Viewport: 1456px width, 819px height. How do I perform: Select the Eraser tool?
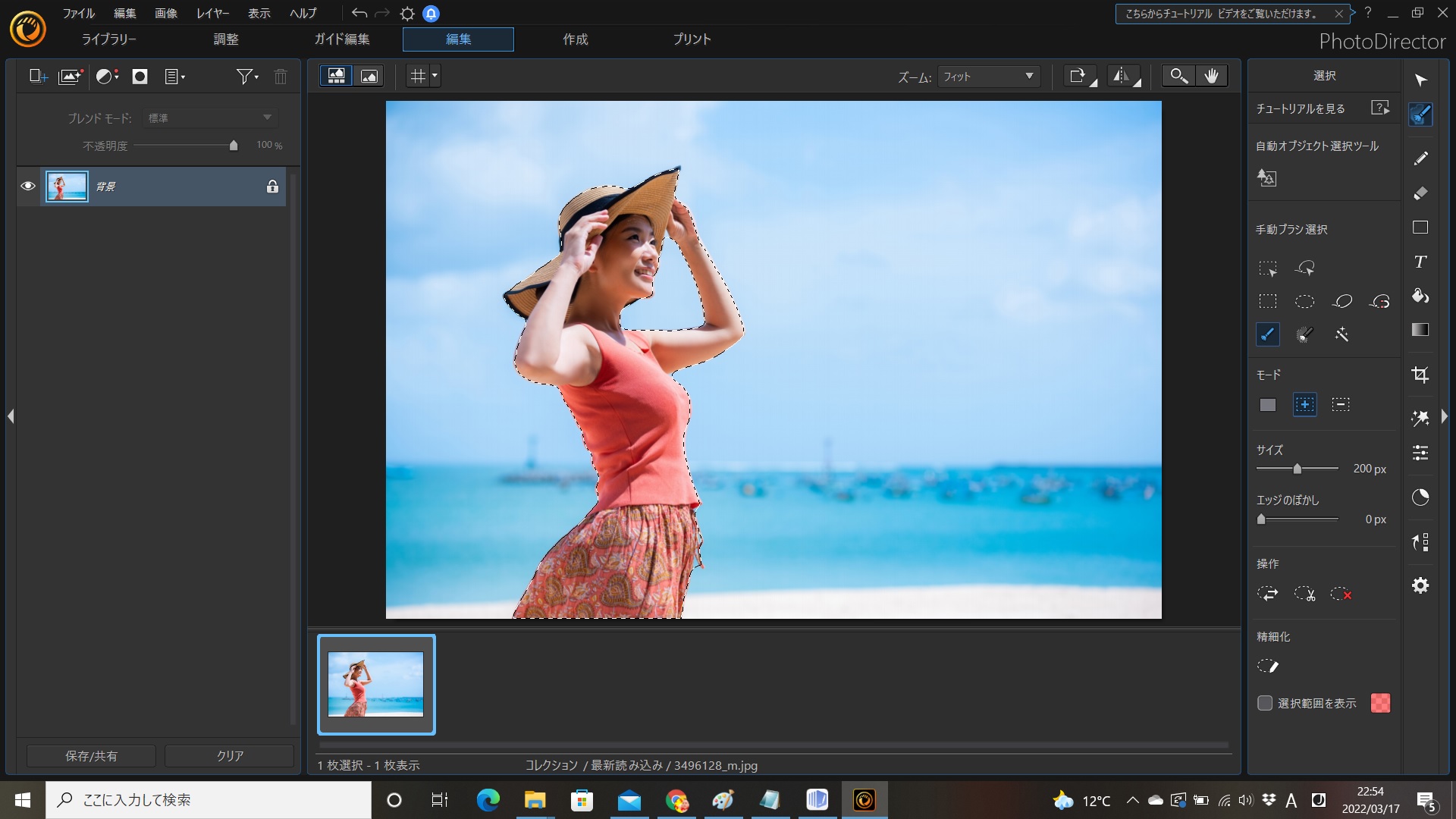coord(1420,193)
